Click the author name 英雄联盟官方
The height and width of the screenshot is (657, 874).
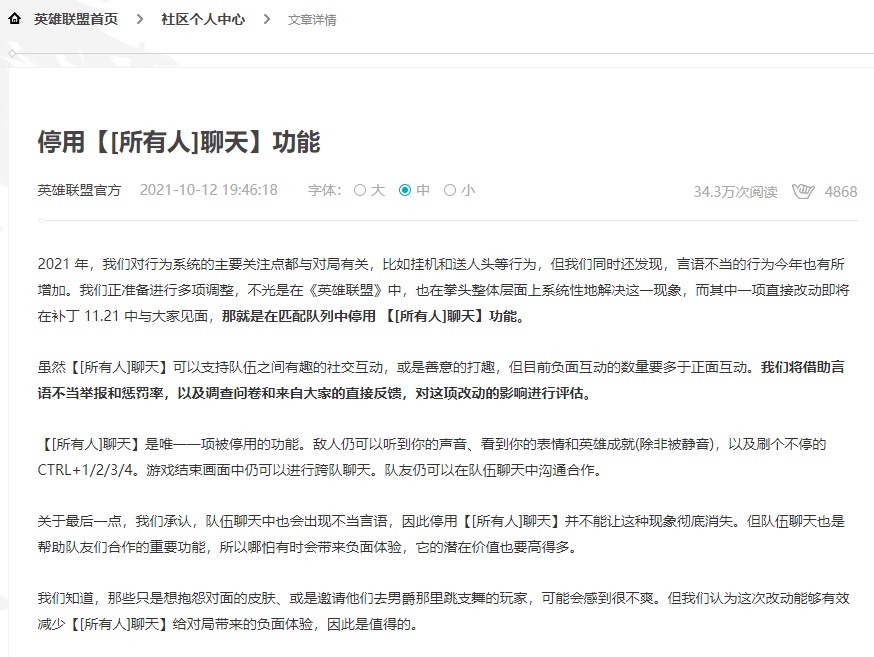pyautogui.click(x=79, y=191)
